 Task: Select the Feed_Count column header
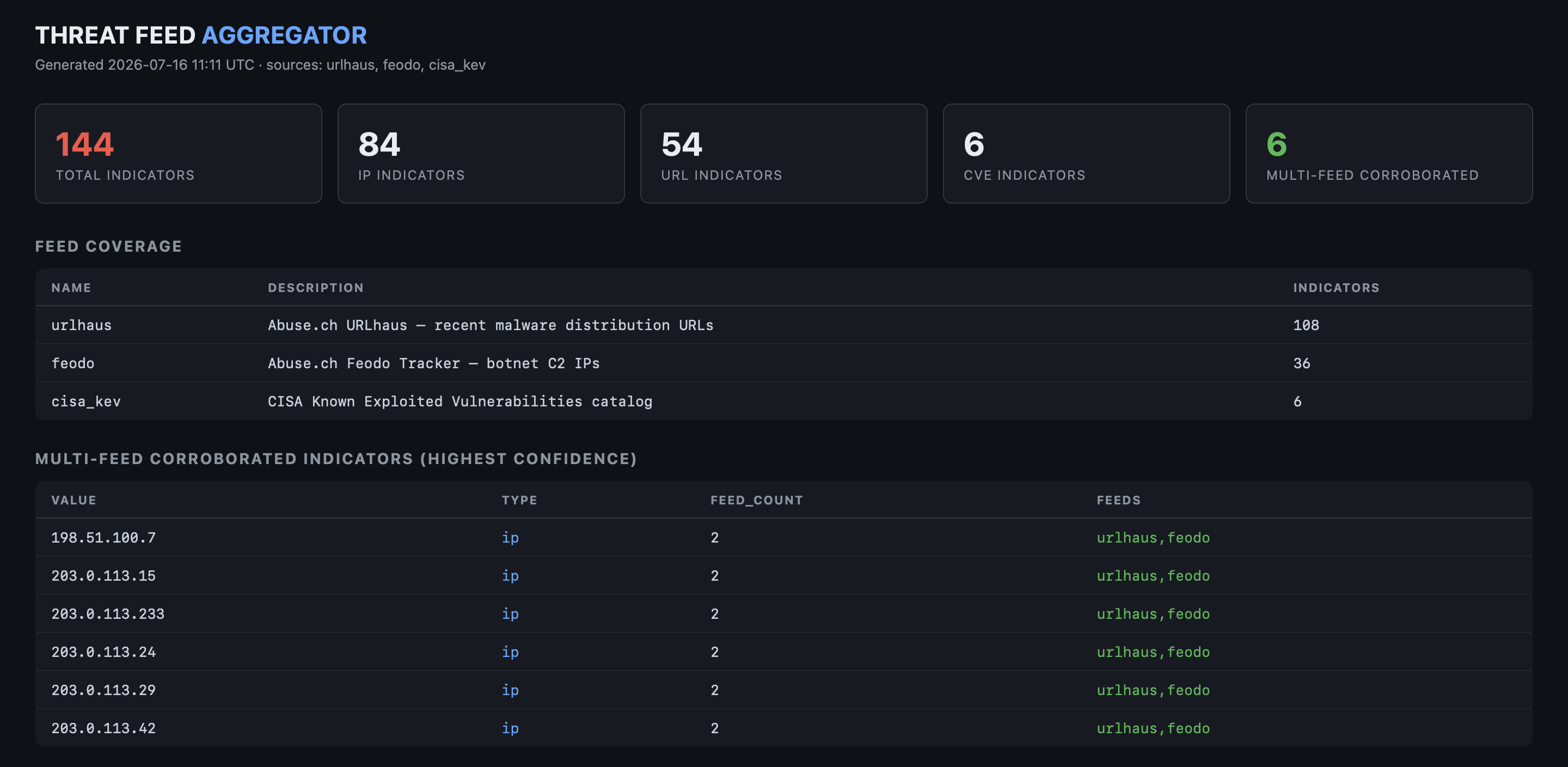tap(757, 500)
